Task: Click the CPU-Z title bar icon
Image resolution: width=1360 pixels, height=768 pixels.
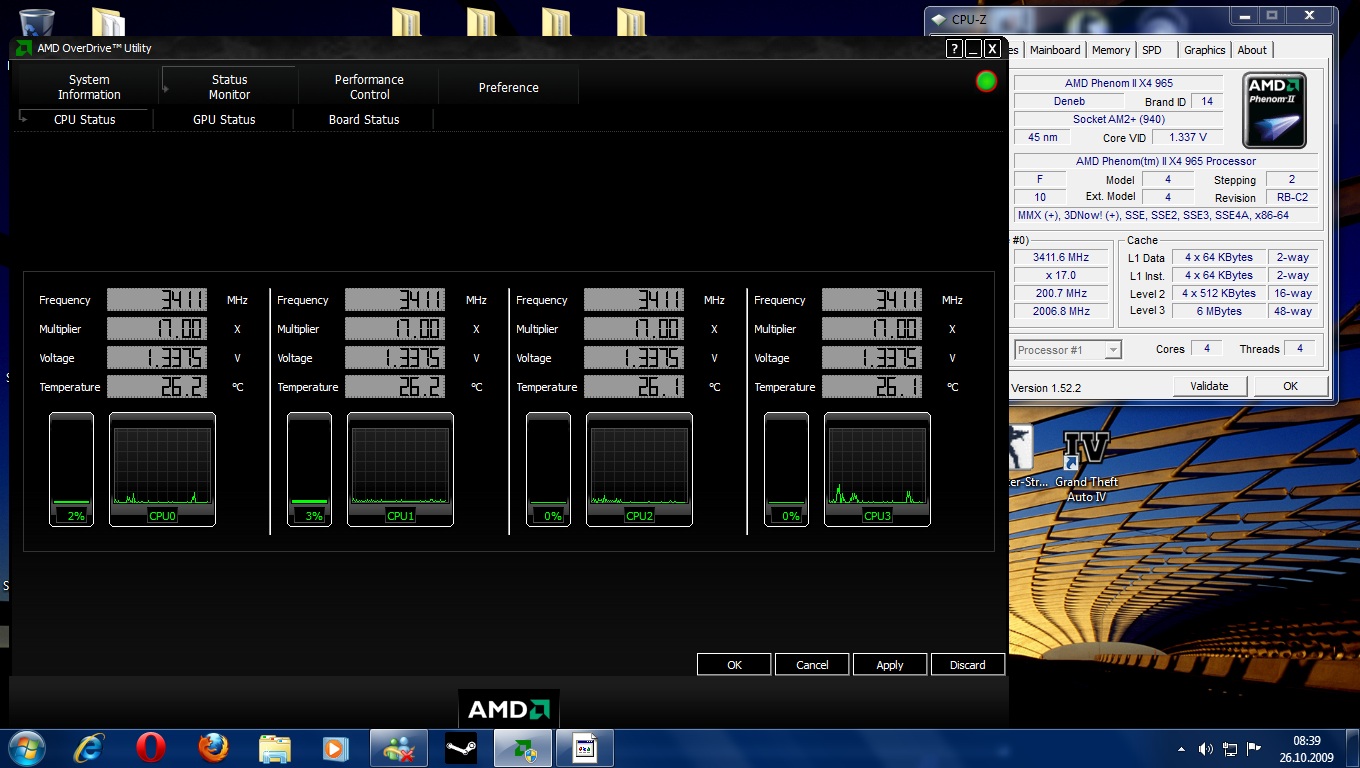Action: pos(938,19)
